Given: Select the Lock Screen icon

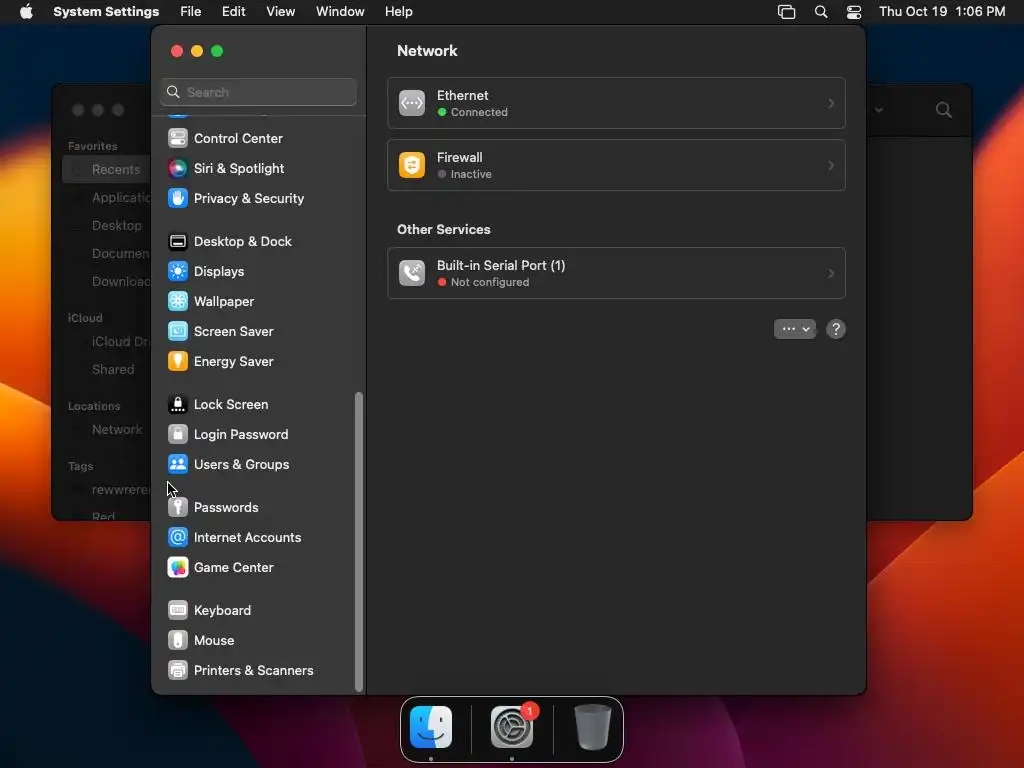Looking at the screenshot, I should point(178,405).
